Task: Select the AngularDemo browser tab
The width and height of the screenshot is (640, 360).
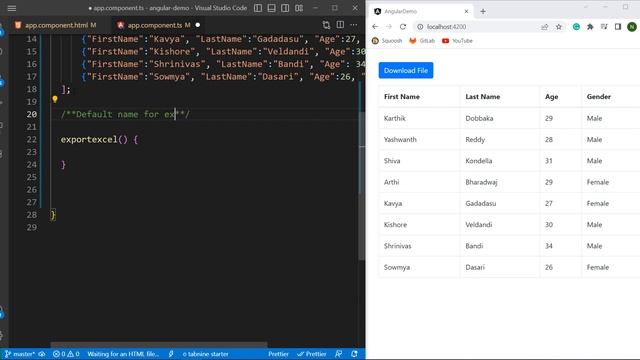Action: pyautogui.click(x=420, y=11)
